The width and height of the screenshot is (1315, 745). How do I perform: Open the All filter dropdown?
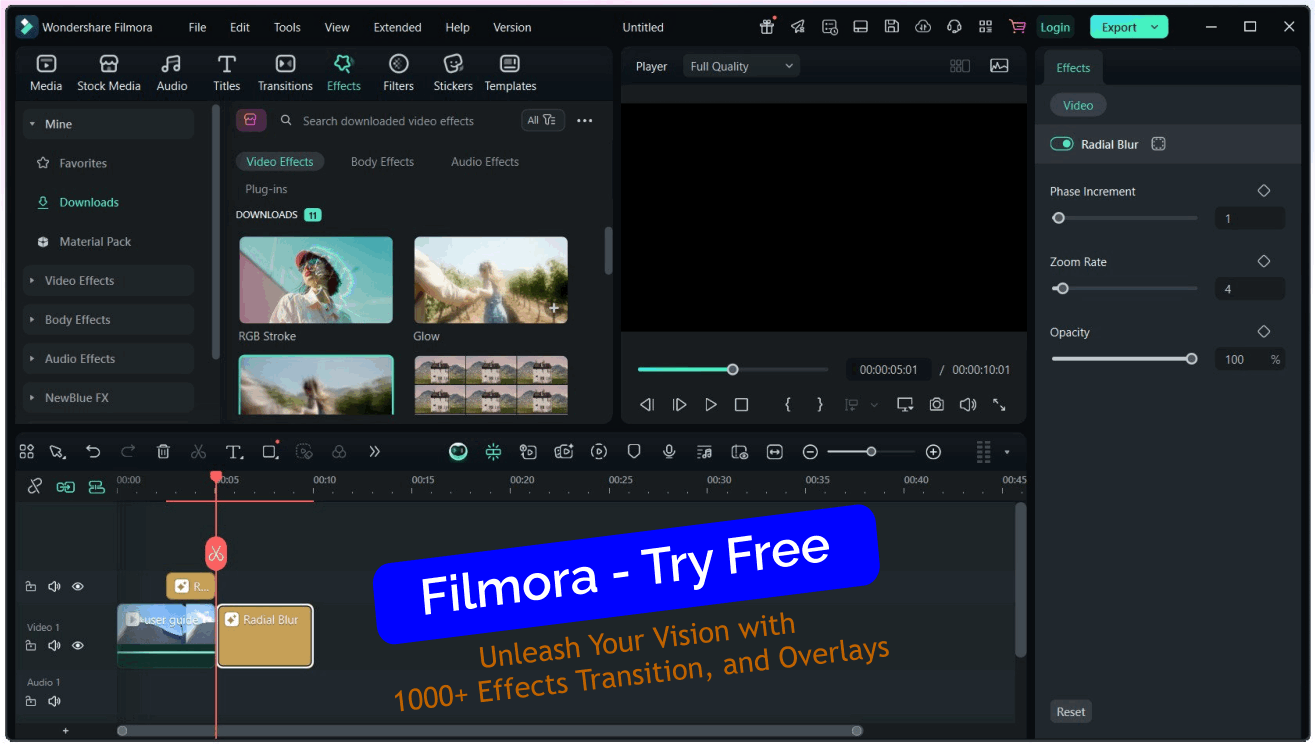click(x=543, y=120)
